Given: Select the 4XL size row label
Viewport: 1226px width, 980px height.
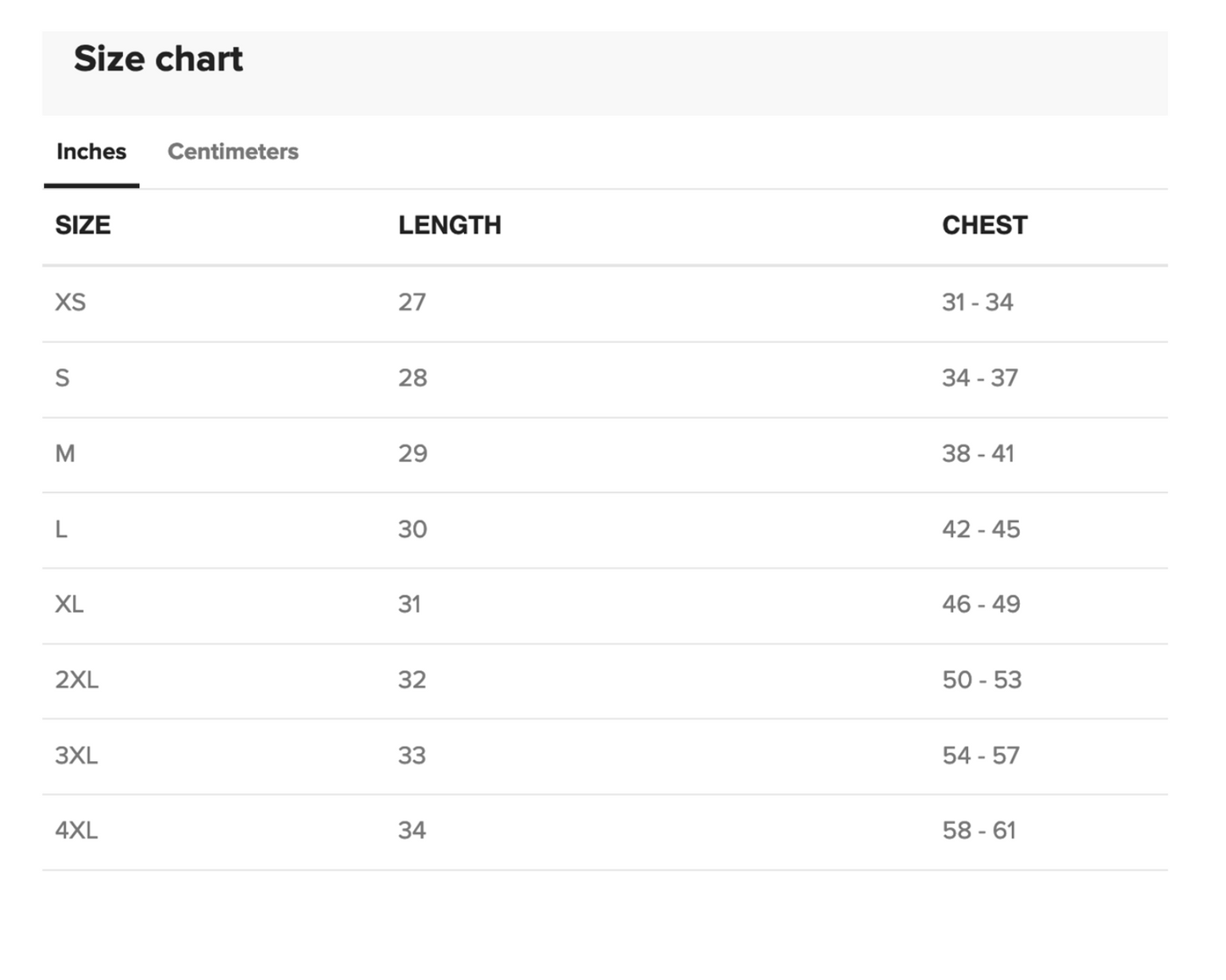Looking at the screenshot, I should tap(76, 830).
